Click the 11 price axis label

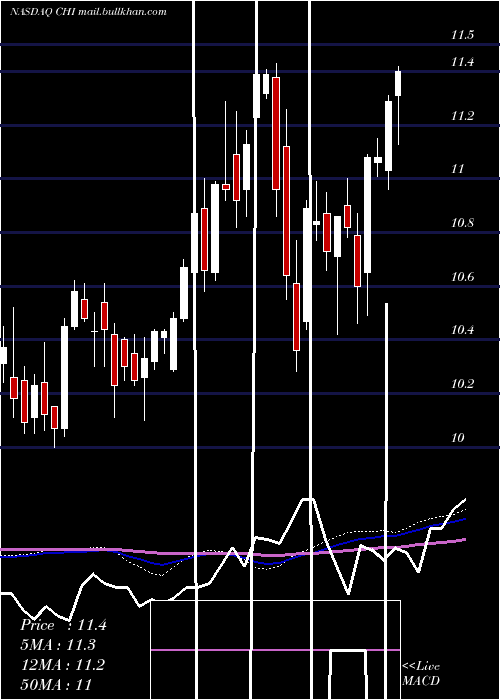(458, 169)
